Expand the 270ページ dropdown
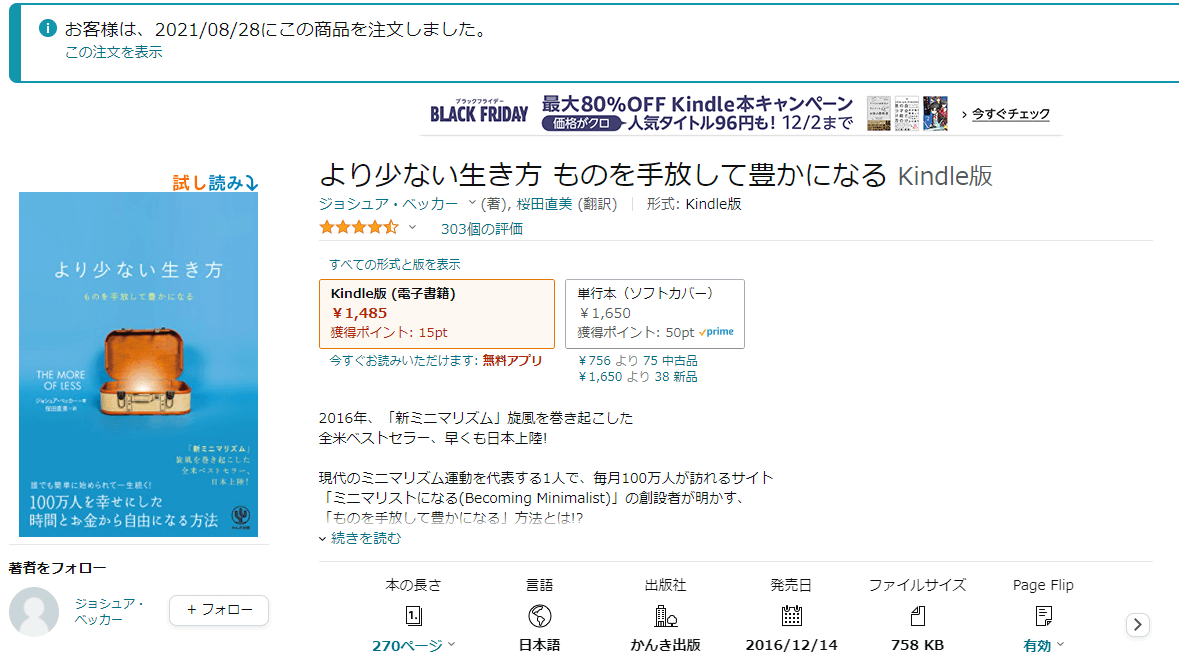The height and width of the screenshot is (672, 1179). point(414,645)
